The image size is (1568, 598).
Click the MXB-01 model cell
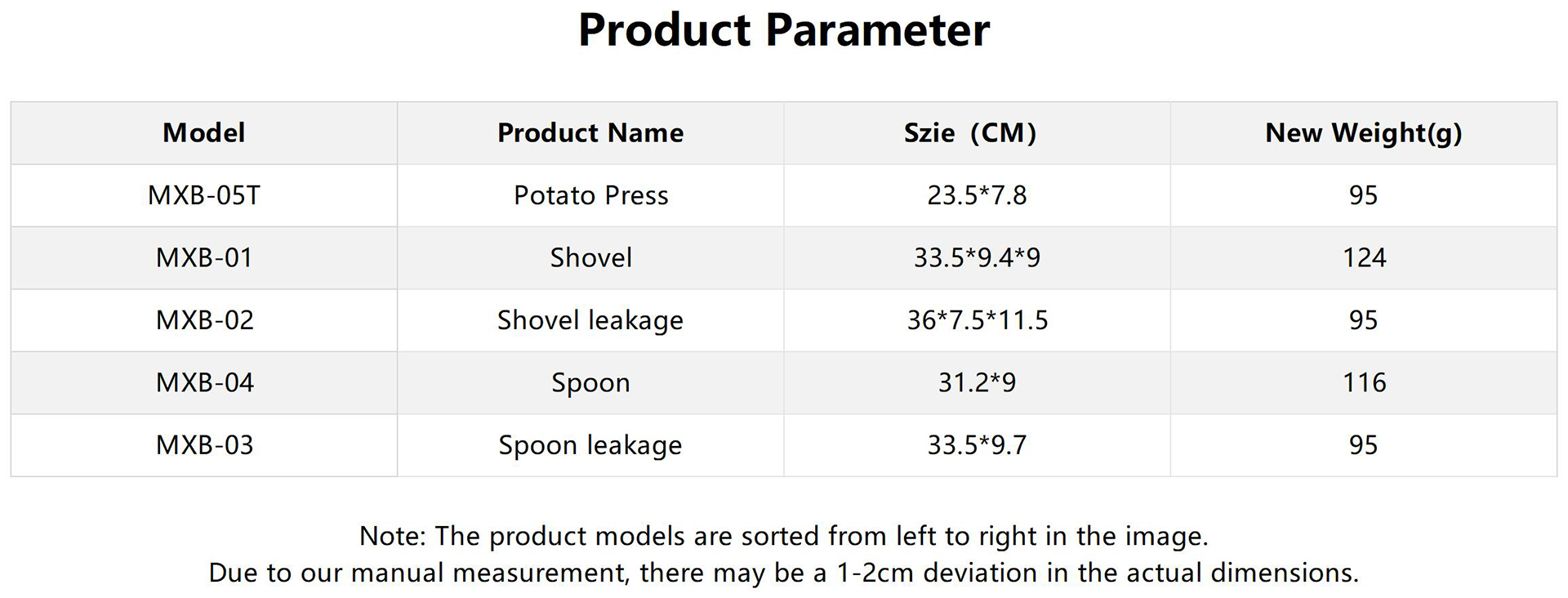click(203, 258)
